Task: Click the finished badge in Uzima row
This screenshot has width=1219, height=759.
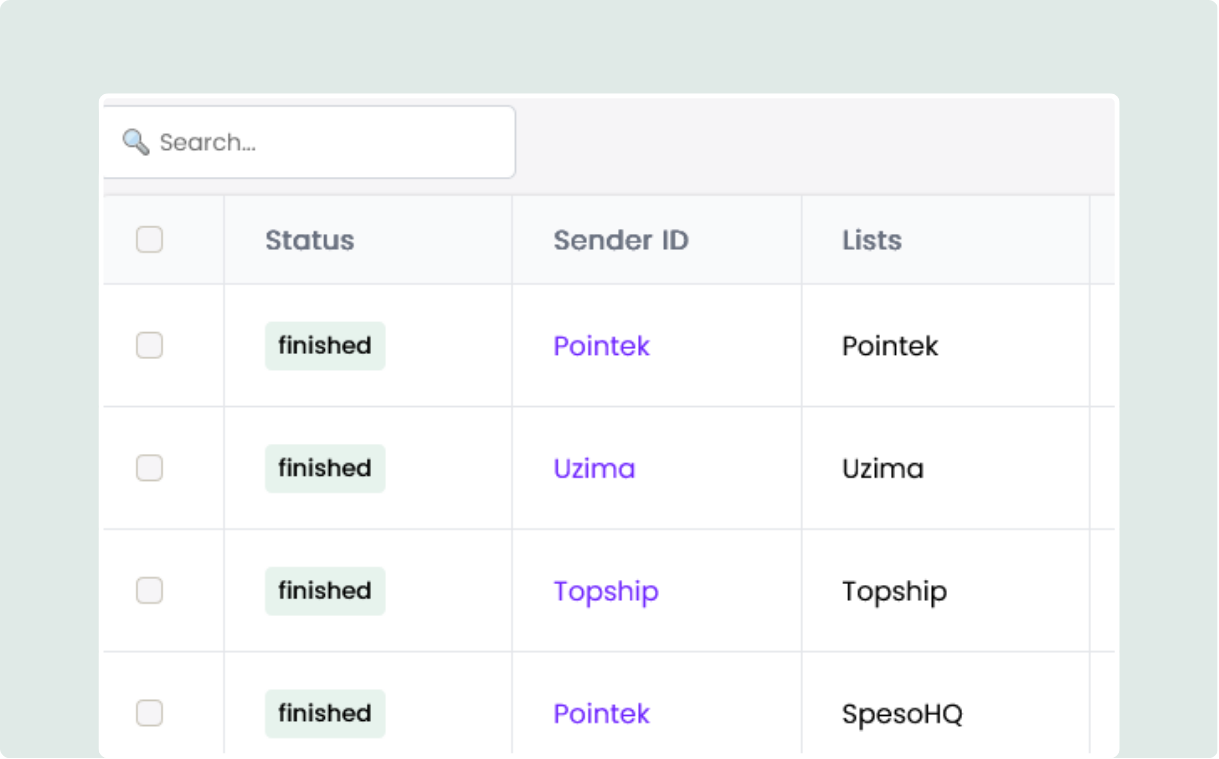Action: pyautogui.click(x=325, y=468)
